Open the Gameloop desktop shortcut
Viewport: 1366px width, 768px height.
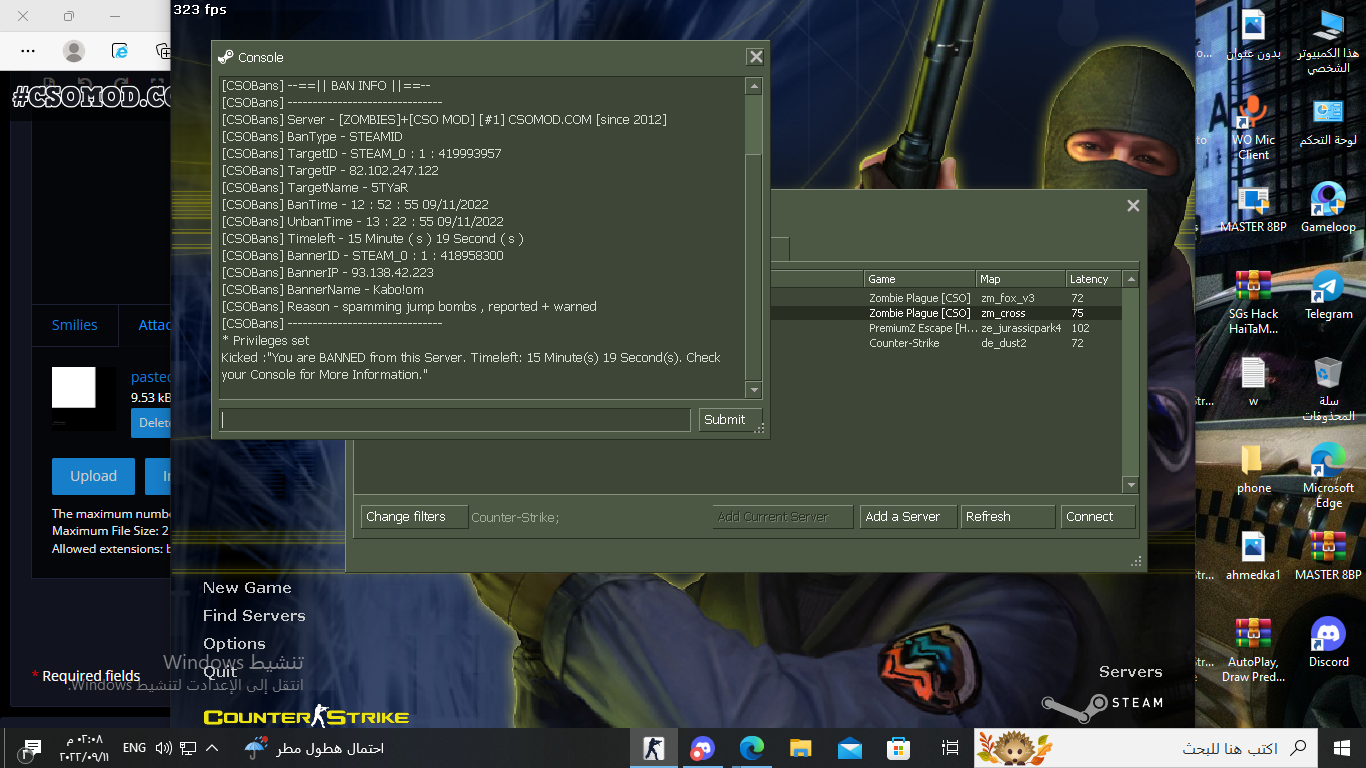coord(1328,208)
